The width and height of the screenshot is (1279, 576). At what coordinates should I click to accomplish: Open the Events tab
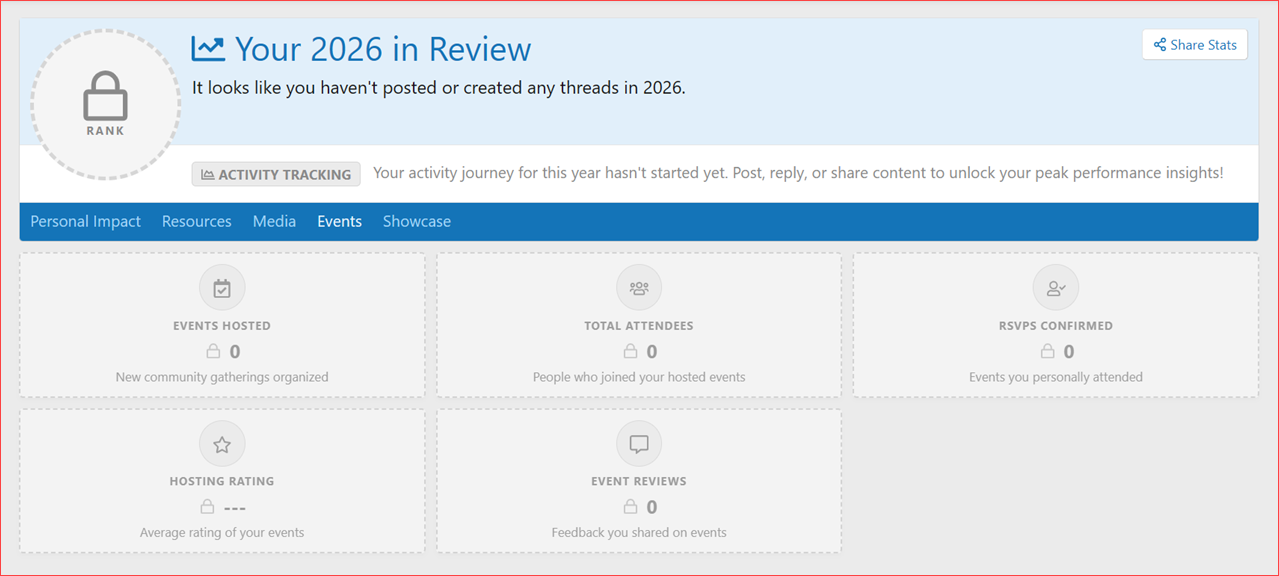(340, 222)
